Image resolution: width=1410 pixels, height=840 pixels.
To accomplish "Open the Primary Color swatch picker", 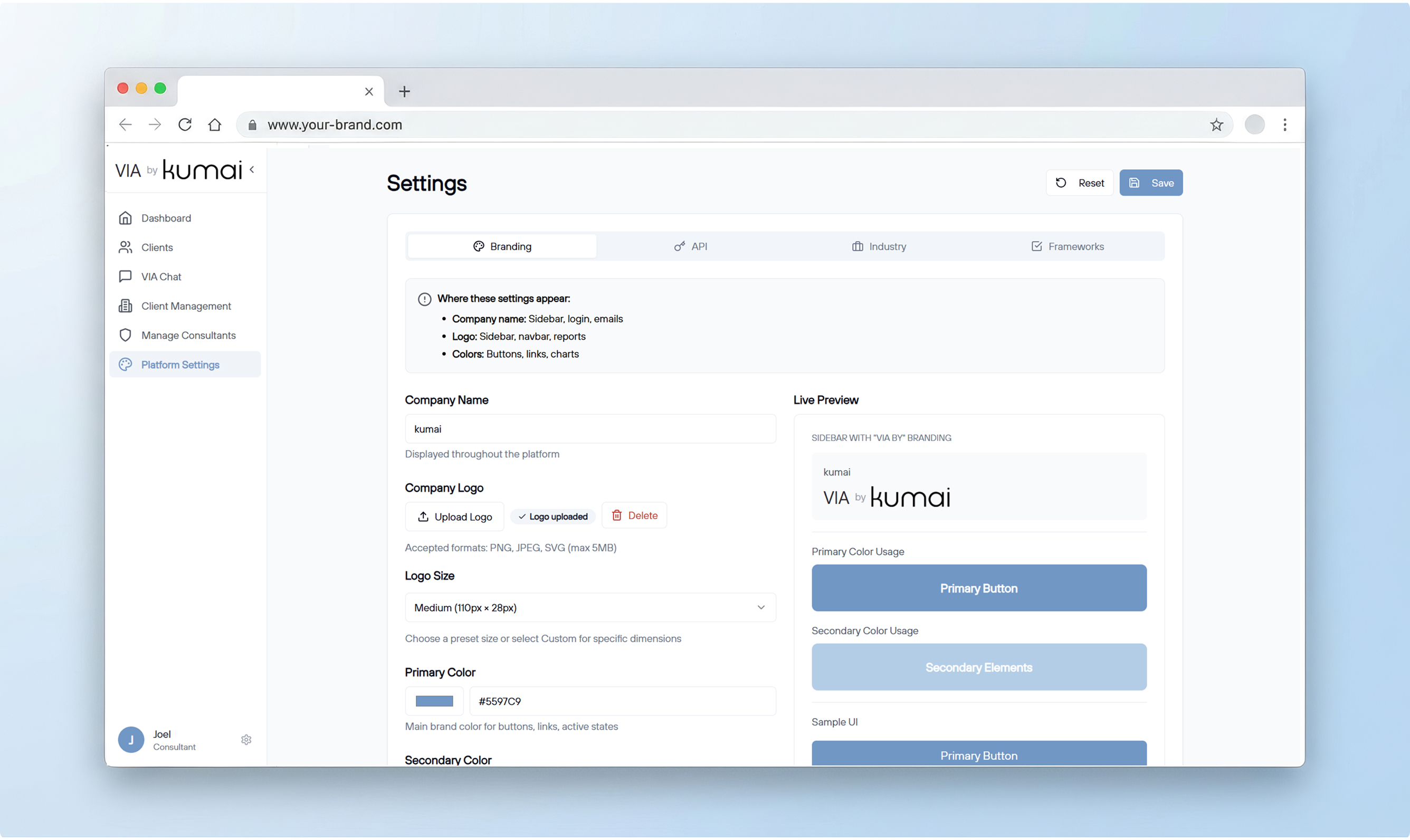I will pyautogui.click(x=434, y=701).
